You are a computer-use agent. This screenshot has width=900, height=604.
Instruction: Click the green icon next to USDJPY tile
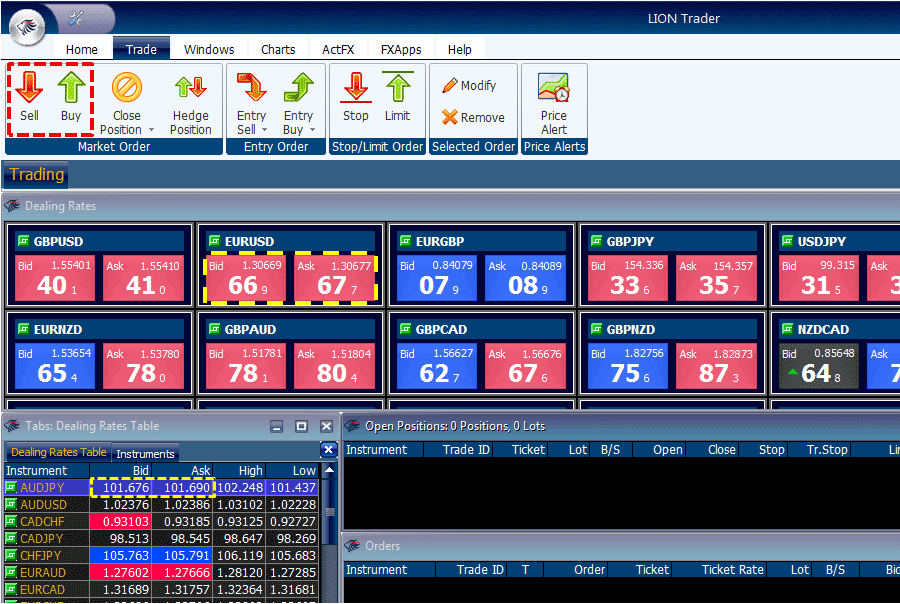[x=788, y=241]
